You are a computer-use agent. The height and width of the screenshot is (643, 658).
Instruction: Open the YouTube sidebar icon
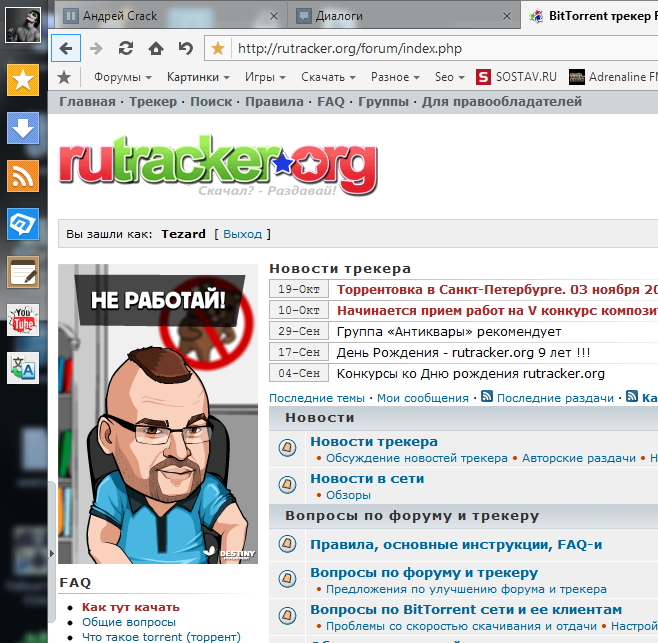click(x=23, y=320)
